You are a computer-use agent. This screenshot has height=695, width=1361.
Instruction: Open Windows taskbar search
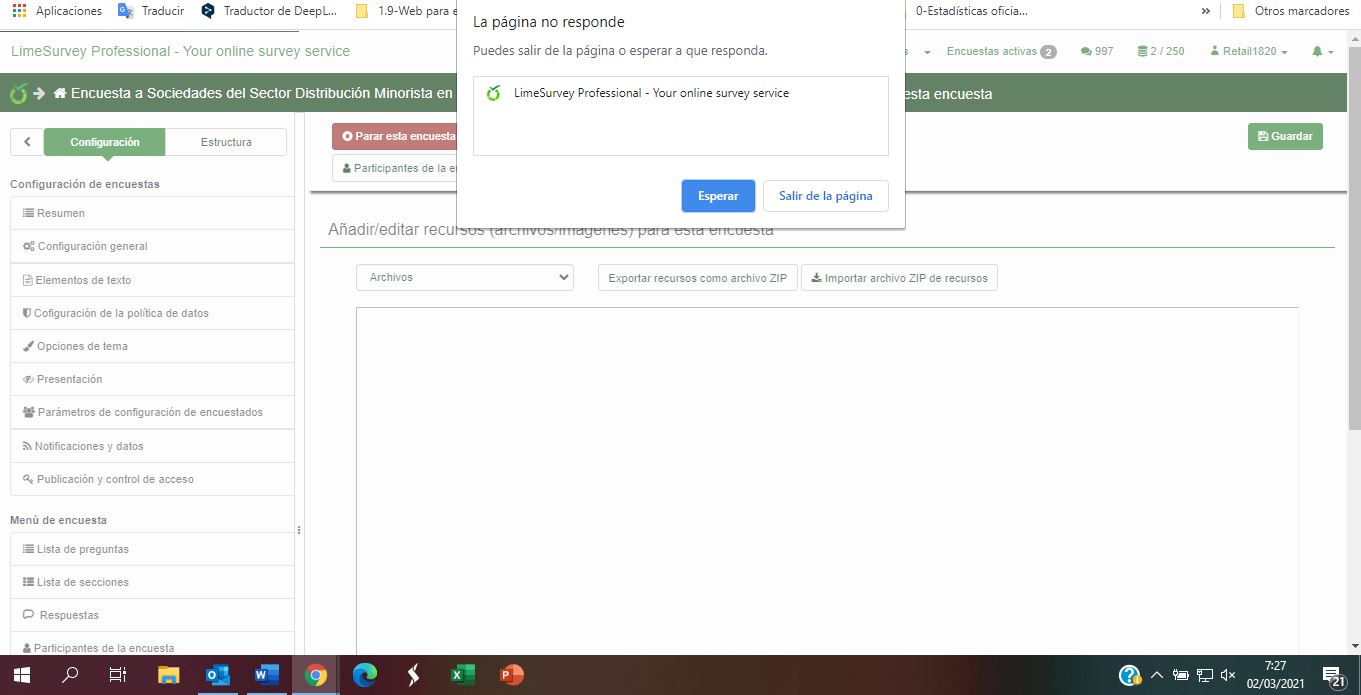70,675
